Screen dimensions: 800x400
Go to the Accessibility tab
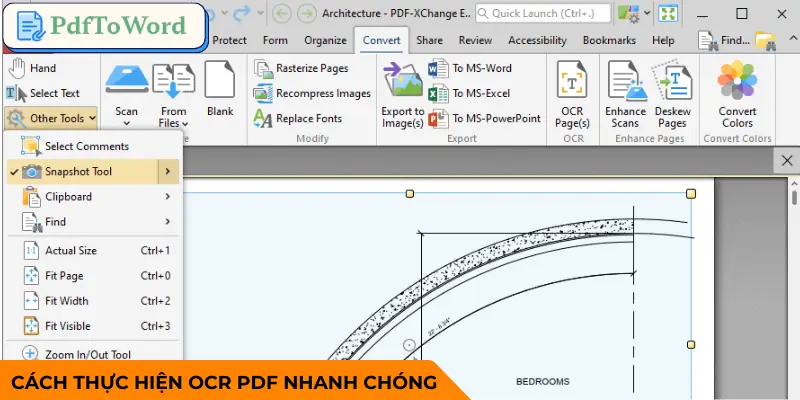click(x=537, y=40)
